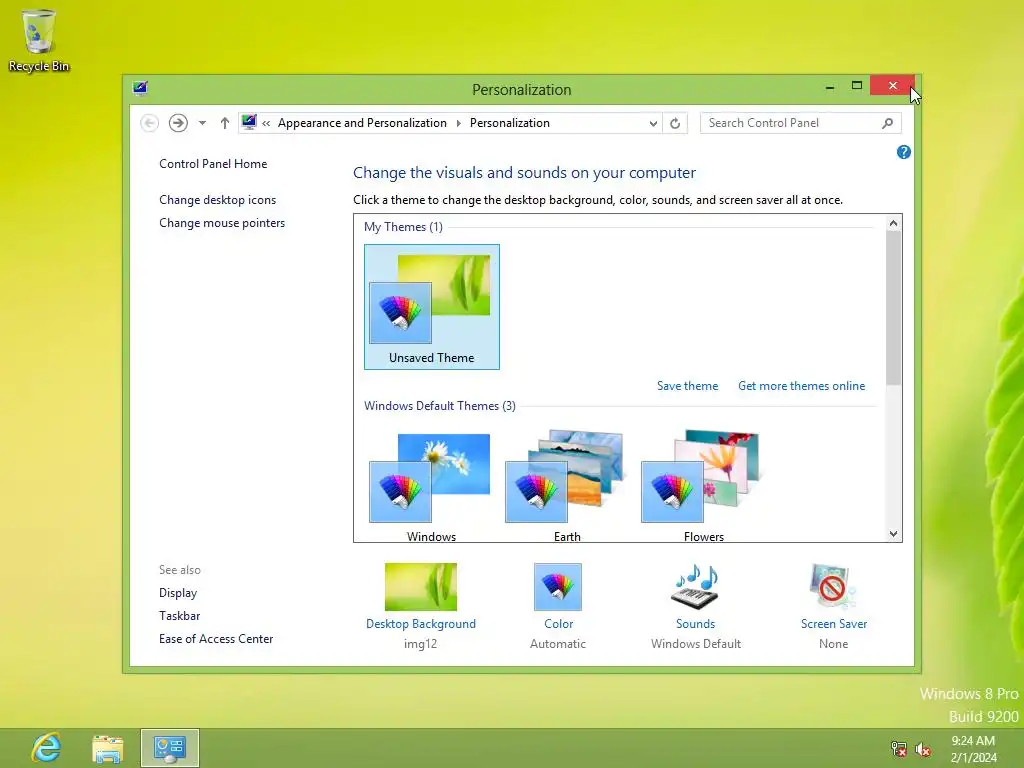Open Control Panel Home
This screenshot has width=1024, height=768.
(x=213, y=164)
